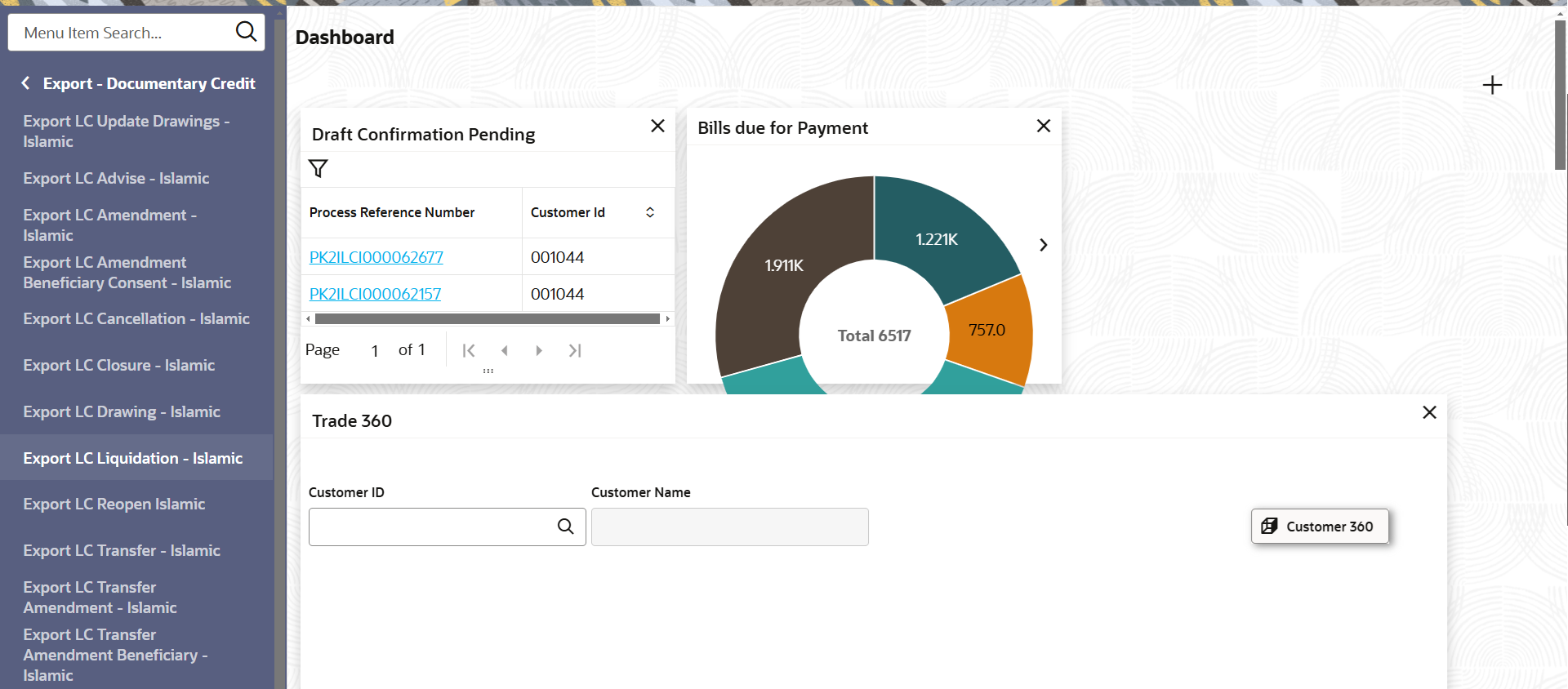This screenshot has height=689, width=1568.
Task: Add a new dashboard widget with plus icon
Action: click(1492, 85)
